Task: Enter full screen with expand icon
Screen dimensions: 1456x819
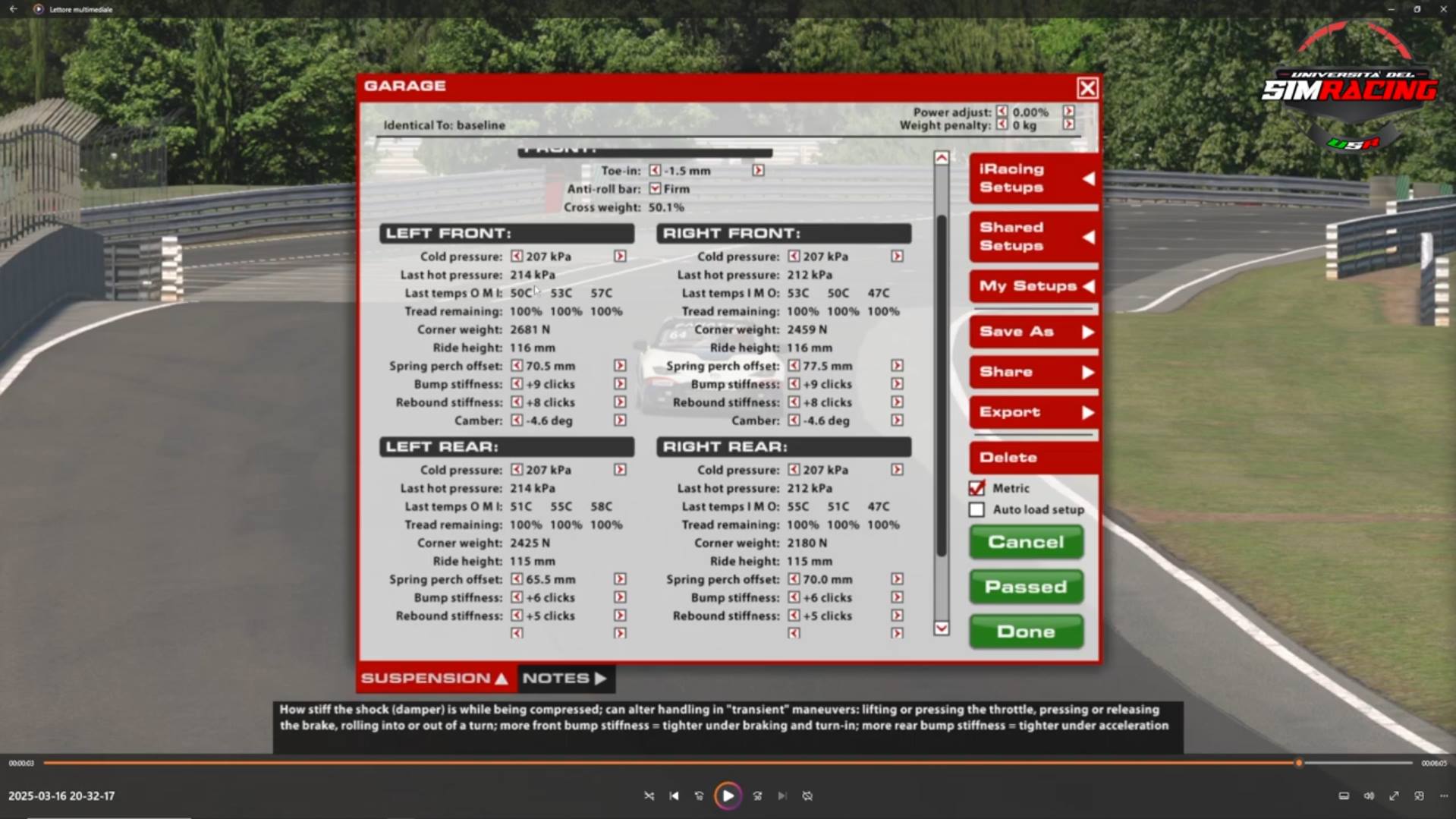Action: (1394, 795)
